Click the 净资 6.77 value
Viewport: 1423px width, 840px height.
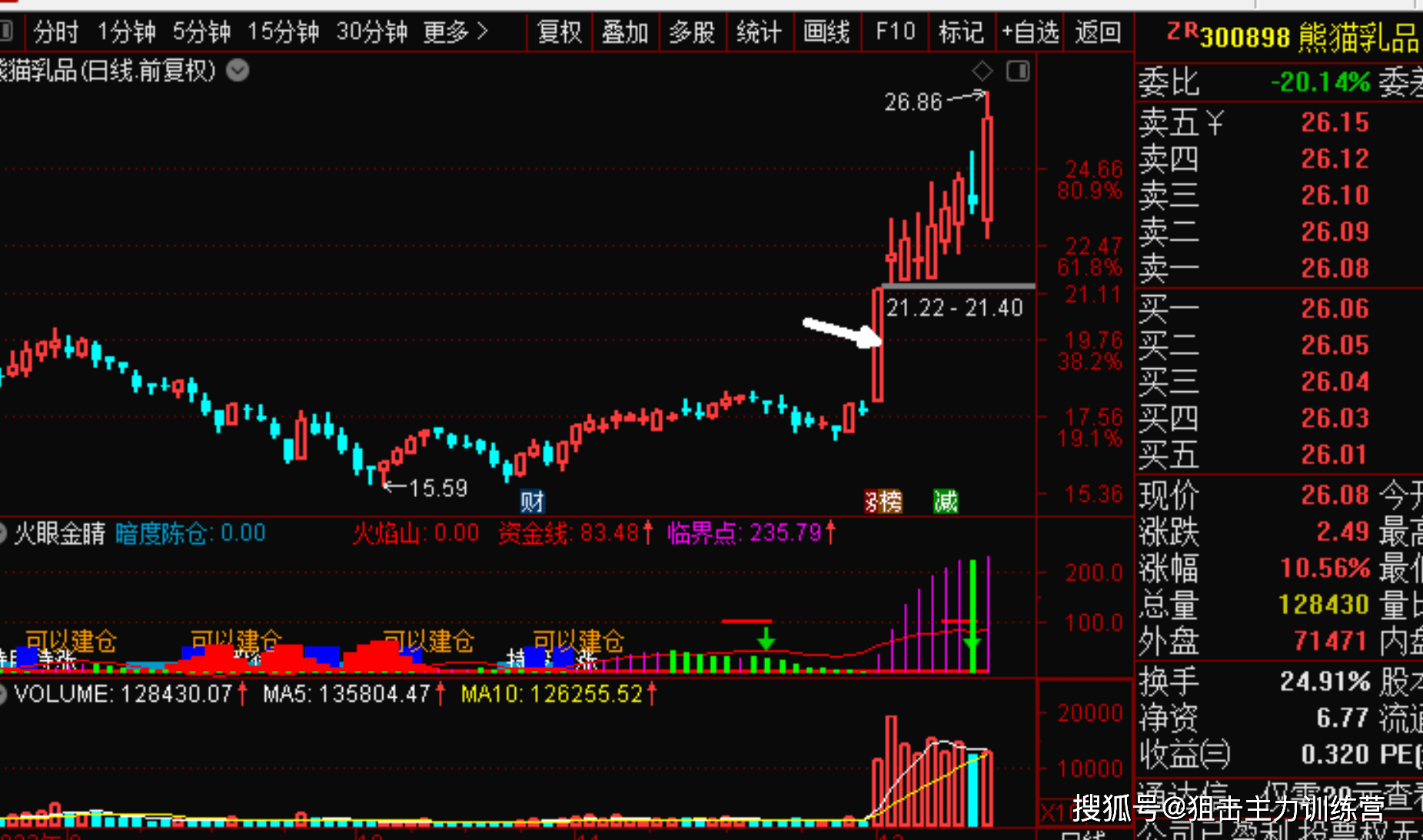[1342, 718]
